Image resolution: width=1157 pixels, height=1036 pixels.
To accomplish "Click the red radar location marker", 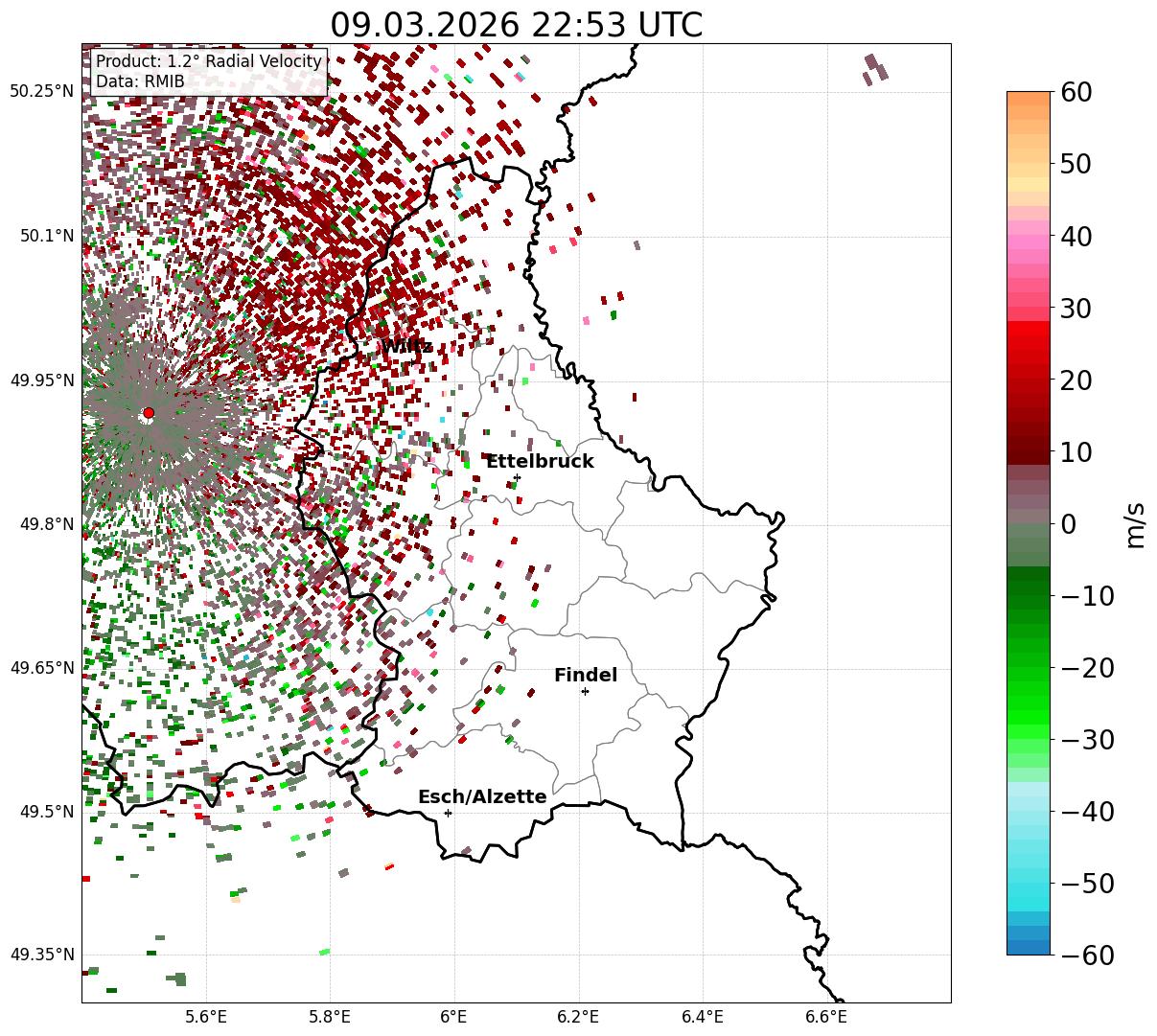I will pyautogui.click(x=149, y=413).
